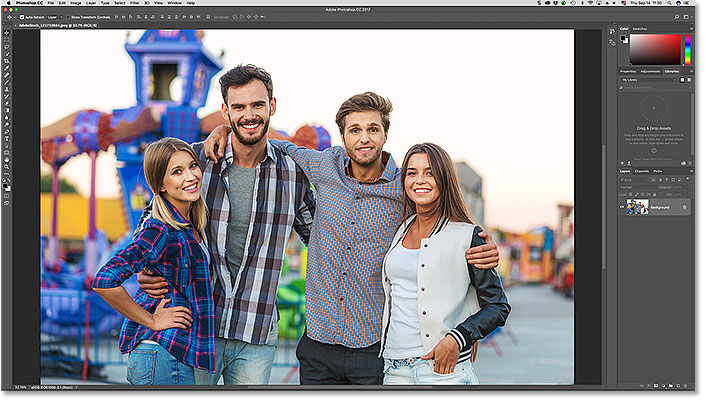Toggle layer filtering switch in Layers panel
This screenshot has width=705, height=400.
click(688, 180)
